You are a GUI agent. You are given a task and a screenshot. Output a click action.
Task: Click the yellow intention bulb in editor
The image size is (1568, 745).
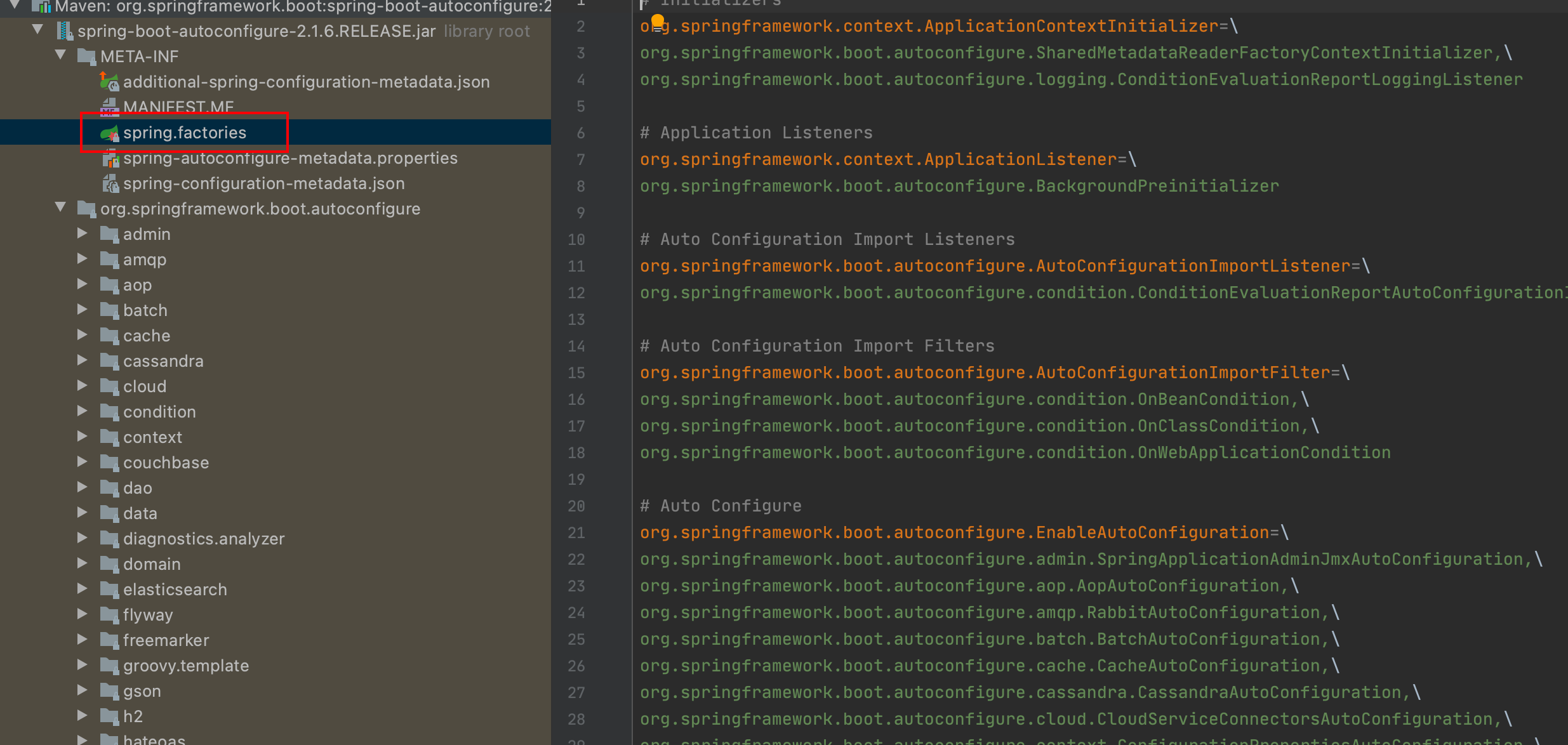click(x=658, y=23)
